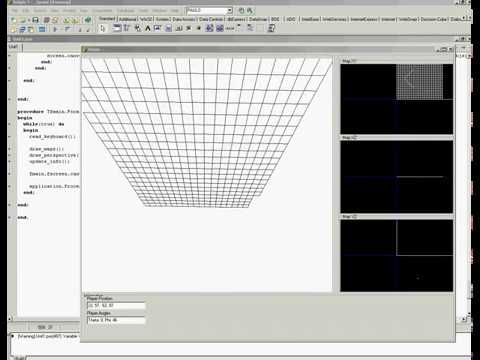Select the MainMenu component icon
The image size is (480, 360).
point(126,28)
